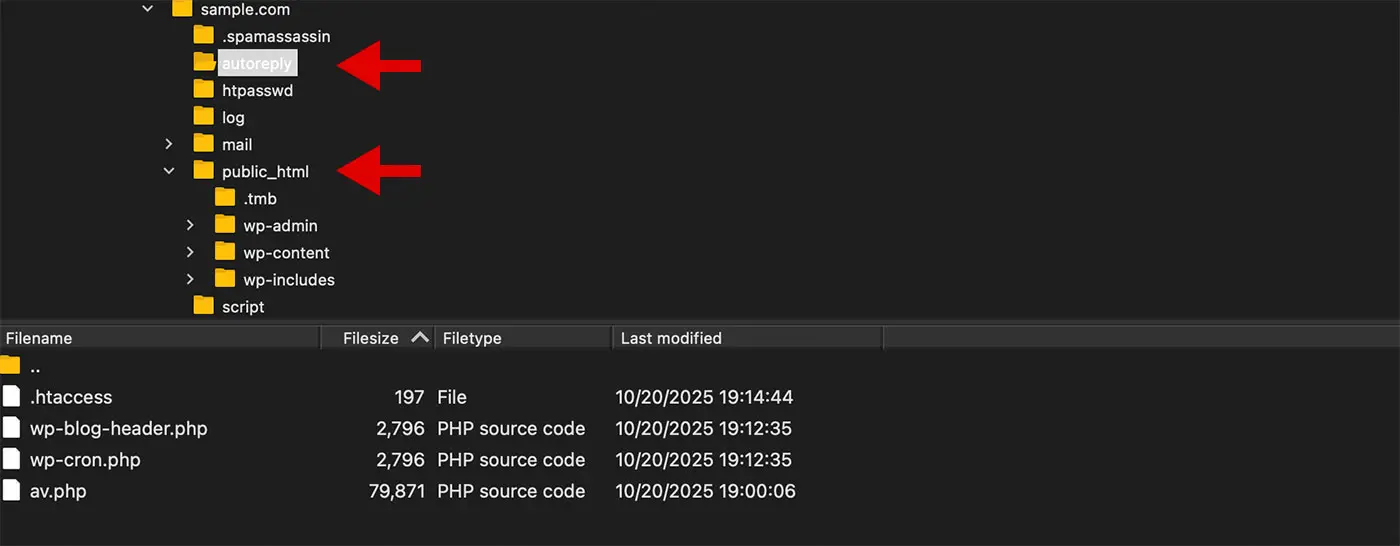The width and height of the screenshot is (1400, 546).
Task: Expand the wp-includes folder chevron
Action: coord(190,279)
